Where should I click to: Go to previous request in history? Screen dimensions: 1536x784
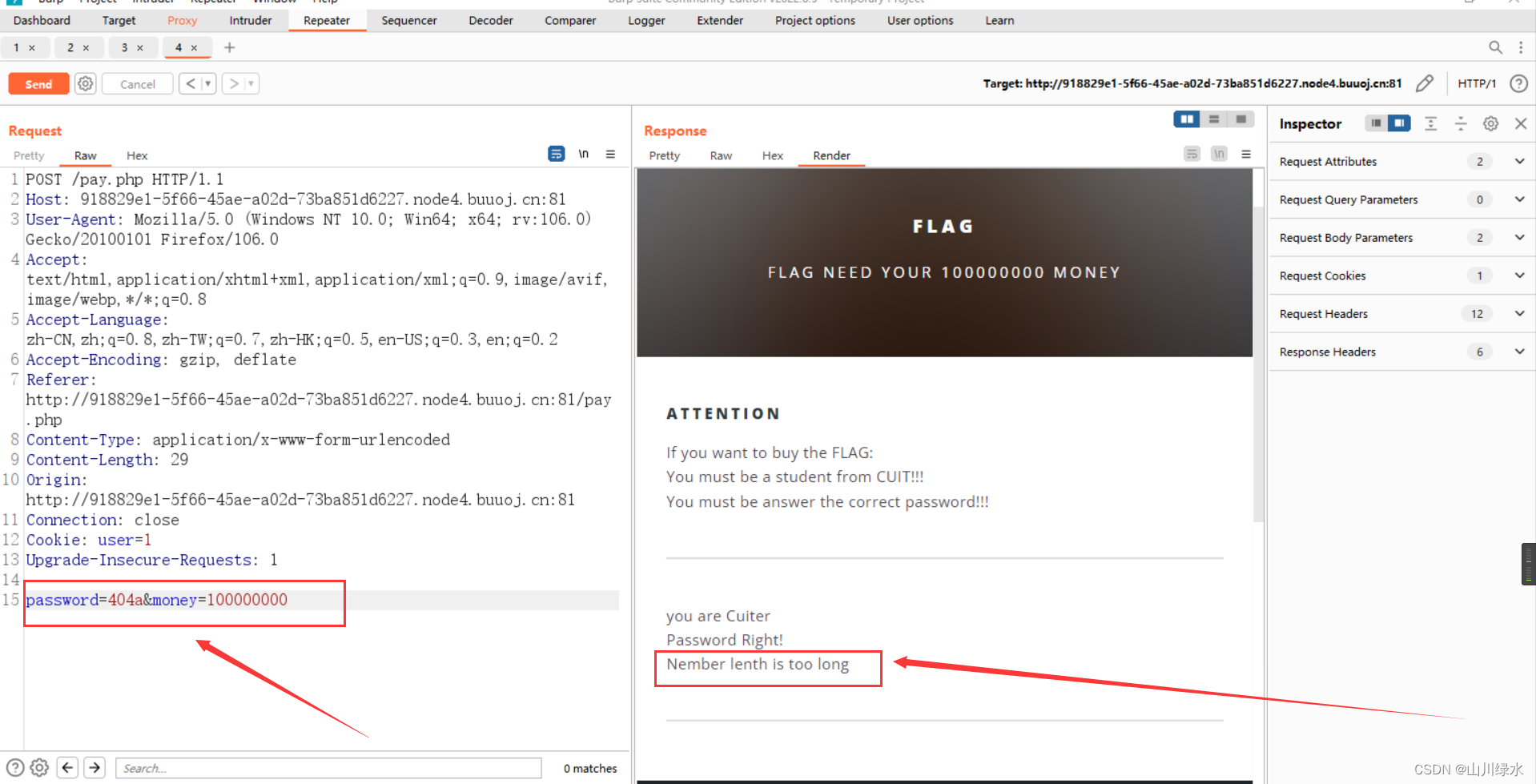tap(190, 83)
